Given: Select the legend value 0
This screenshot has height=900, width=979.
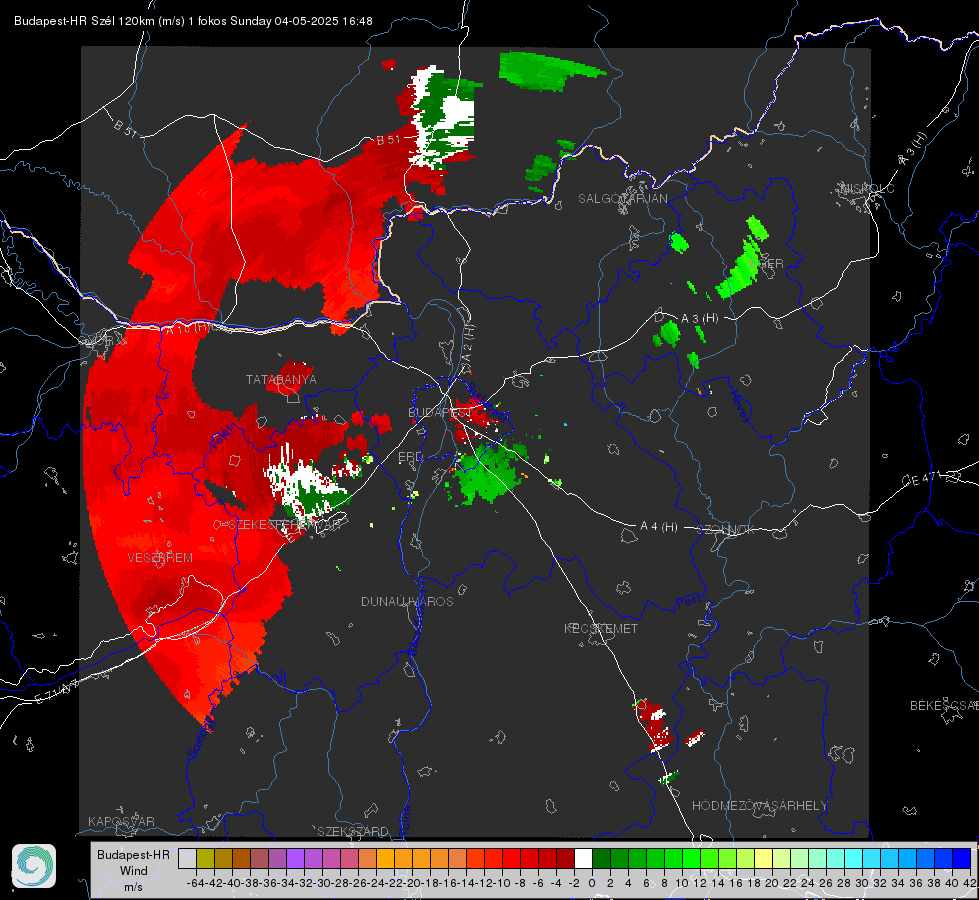Looking at the screenshot, I should point(592,883).
